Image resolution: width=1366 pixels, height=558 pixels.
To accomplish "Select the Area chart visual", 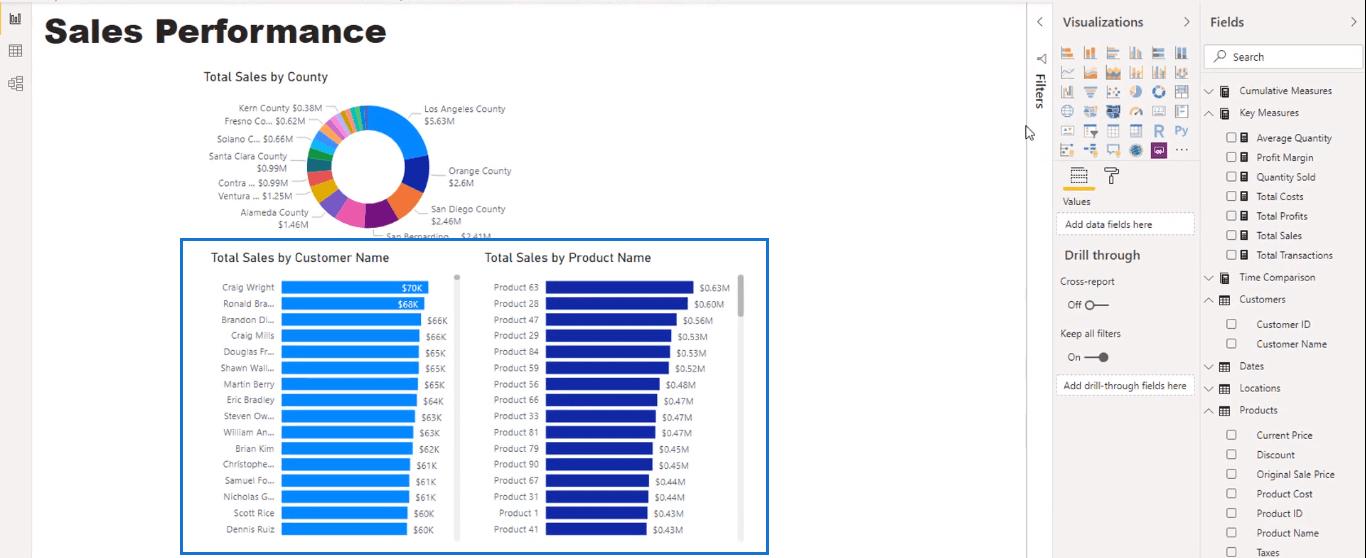I will coord(1090,72).
